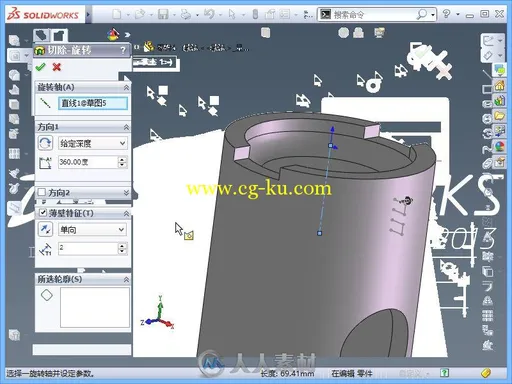Click the Undo icon

click(209, 14)
